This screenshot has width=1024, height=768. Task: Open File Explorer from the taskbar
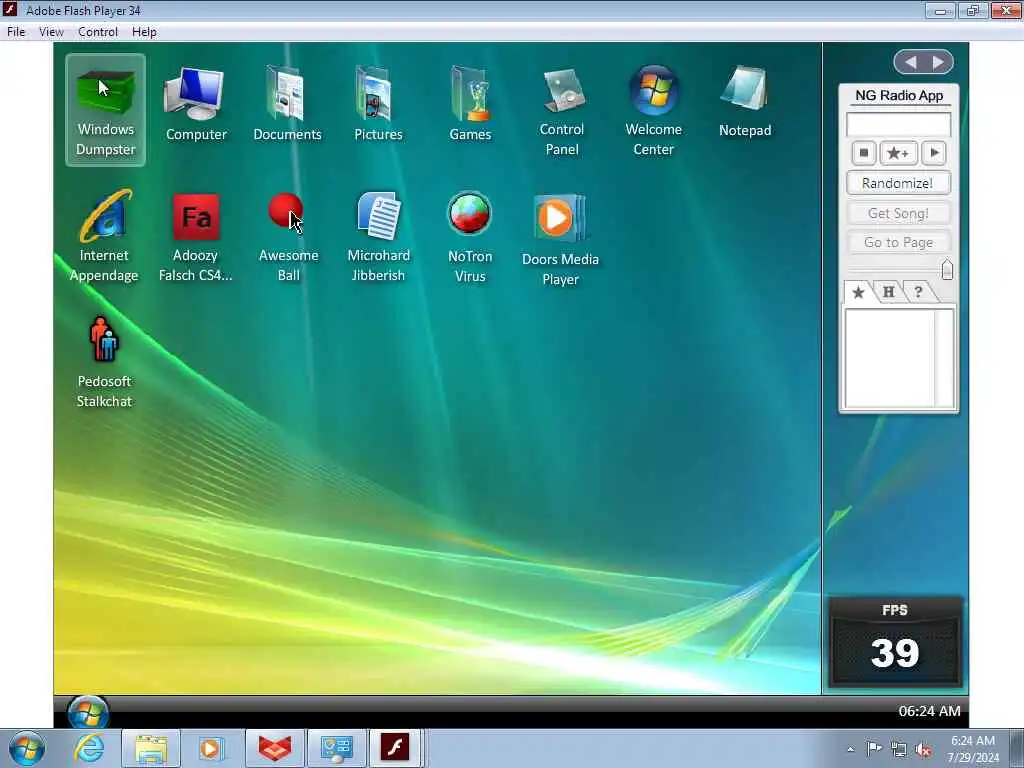point(151,748)
